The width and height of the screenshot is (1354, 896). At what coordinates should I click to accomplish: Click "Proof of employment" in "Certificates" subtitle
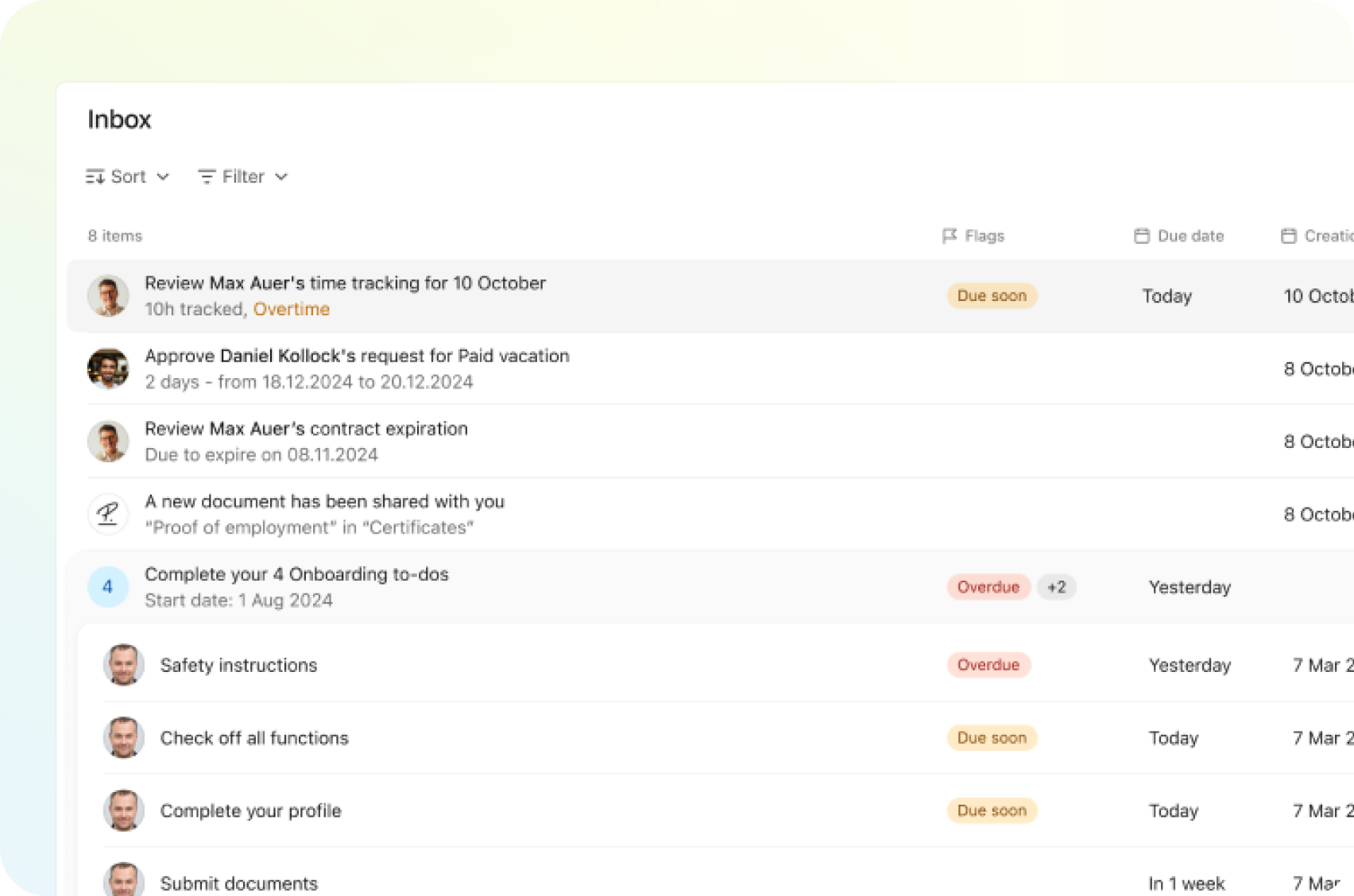point(309,527)
